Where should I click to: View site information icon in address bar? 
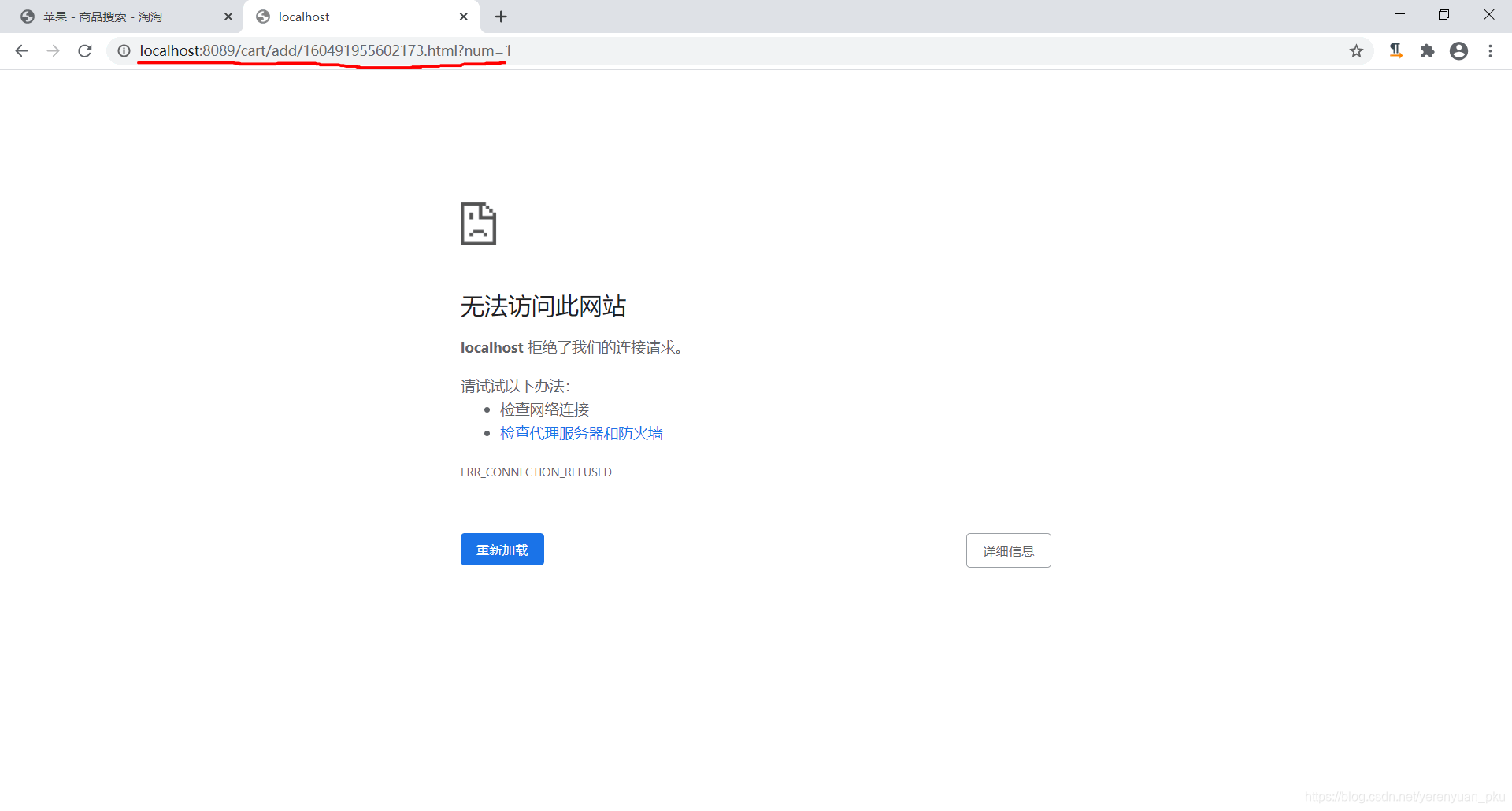pos(124,51)
